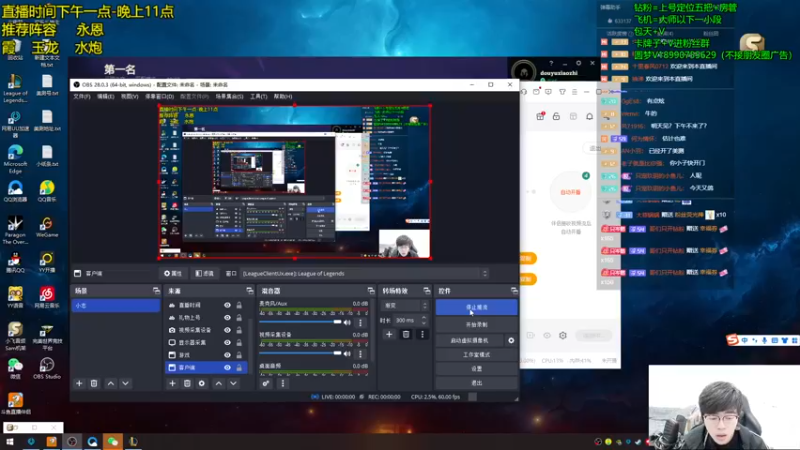Pop out the Sources dock panel
This screenshot has height=450, width=800.
[249, 291]
